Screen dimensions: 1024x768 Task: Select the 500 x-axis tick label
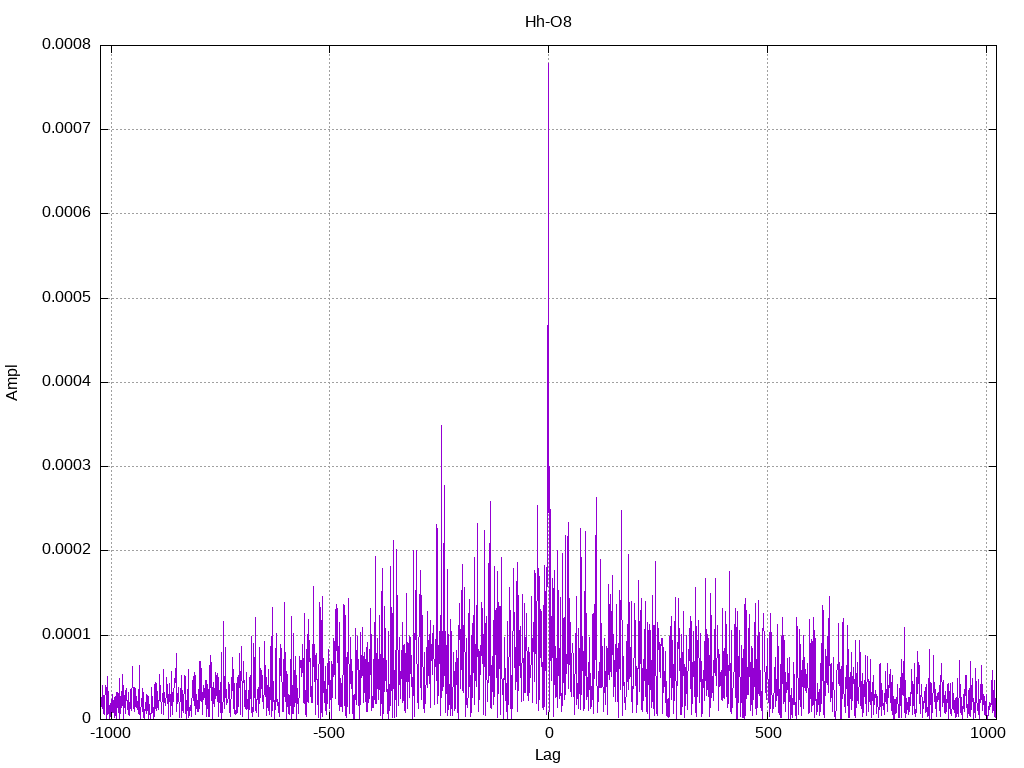point(767,733)
